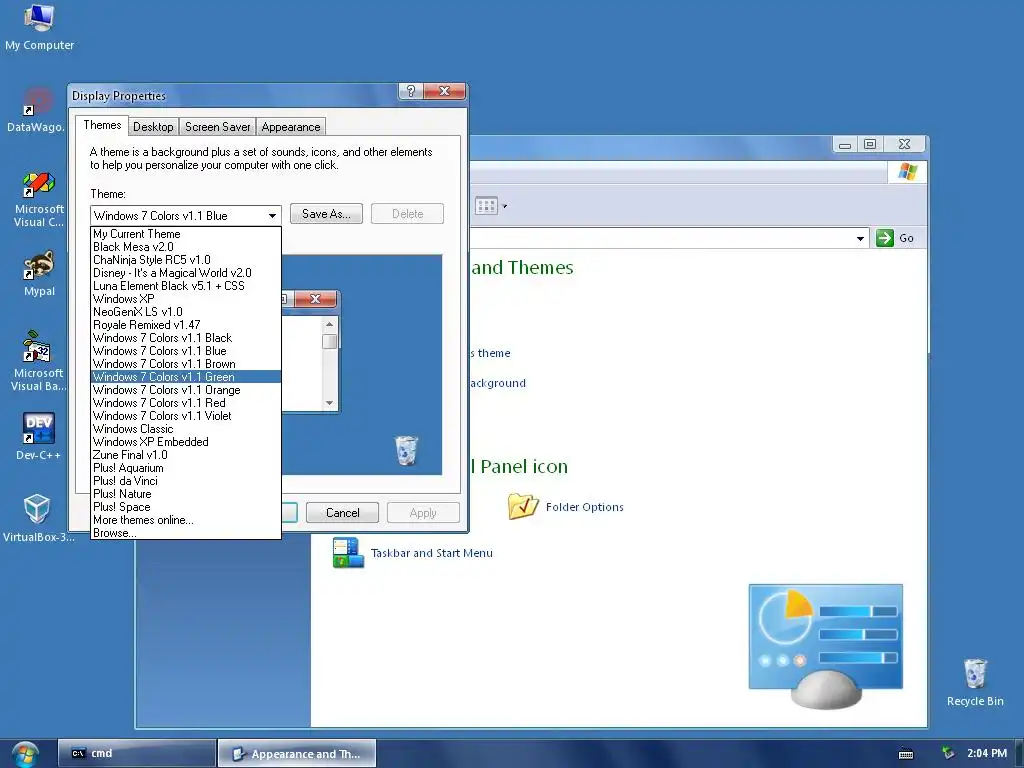Open My Computer desktop icon
Viewport: 1024px width, 768px height.
point(39,27)
